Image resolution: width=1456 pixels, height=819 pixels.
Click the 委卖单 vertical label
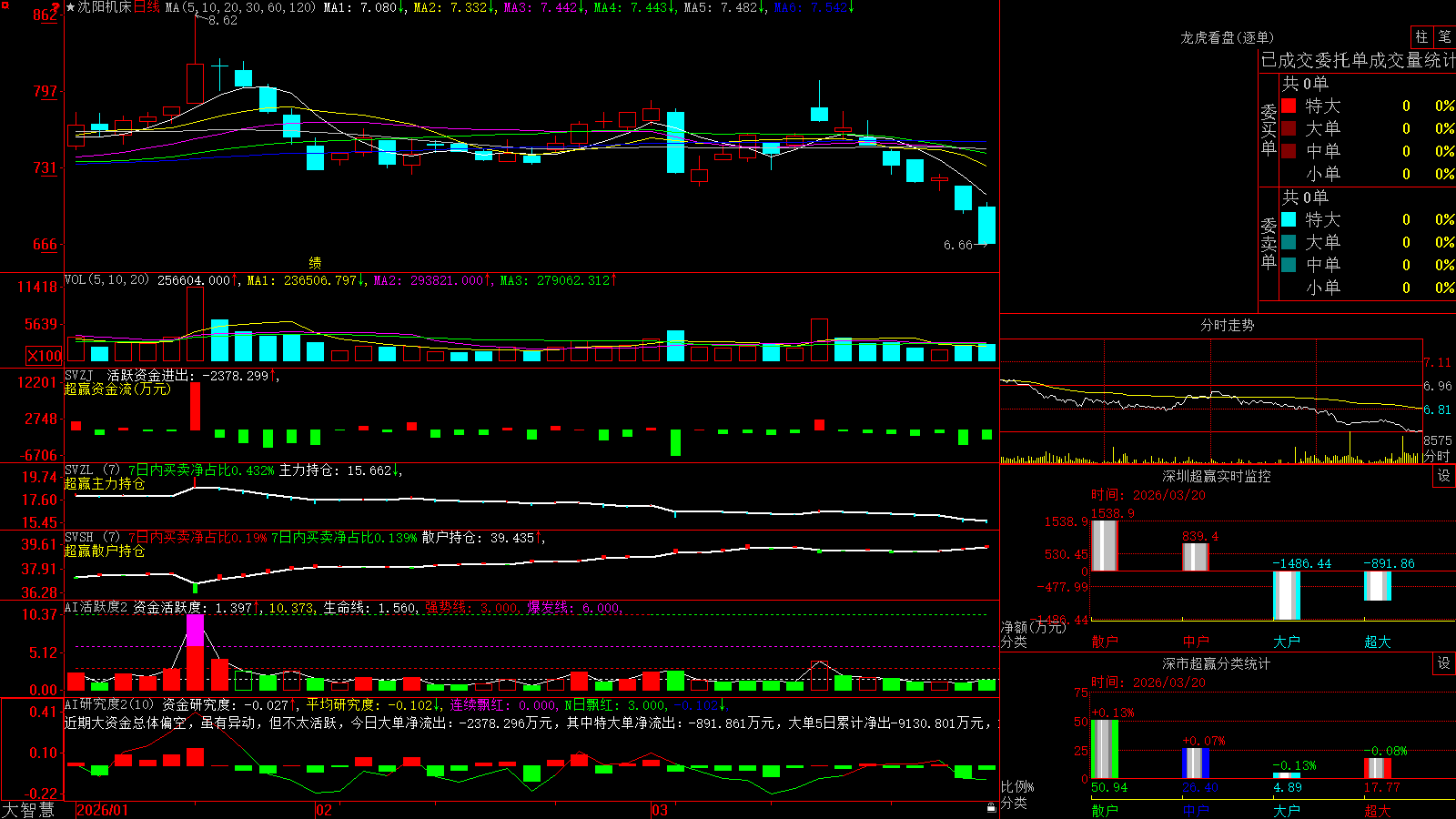(x=1269, y=243)
